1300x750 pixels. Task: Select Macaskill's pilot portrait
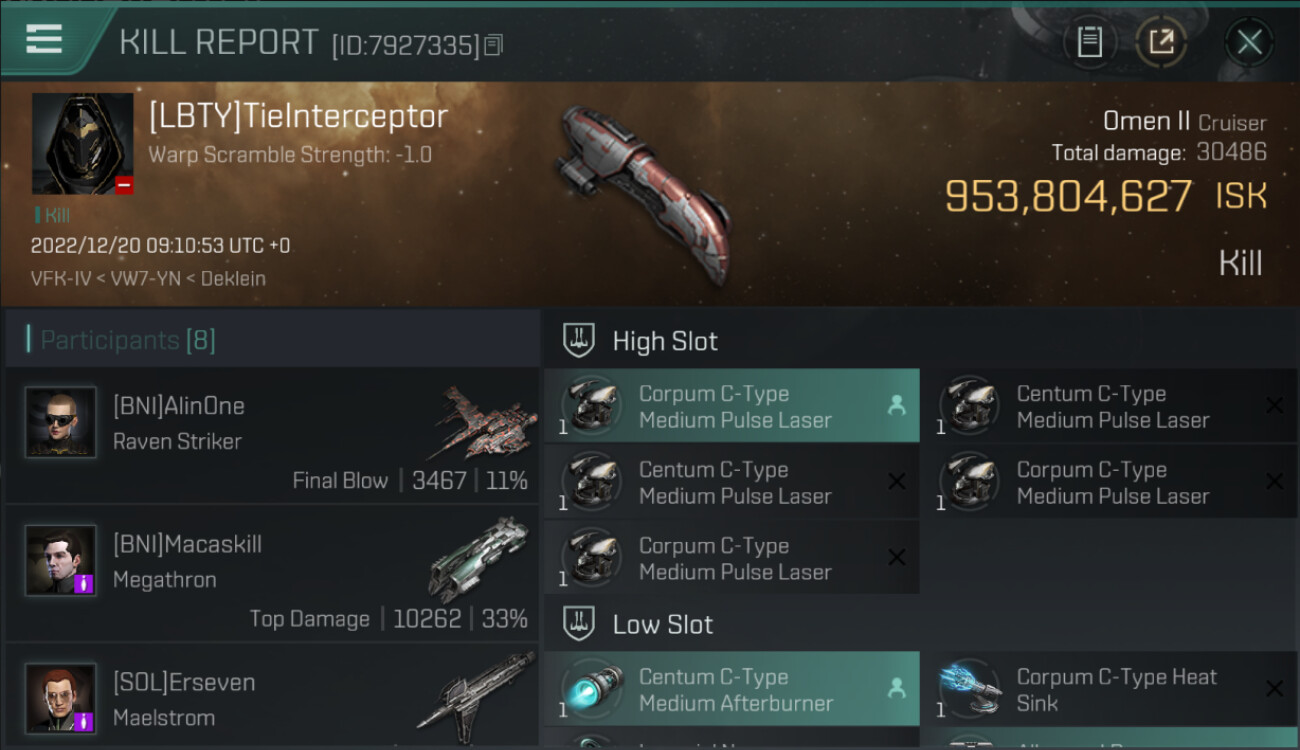[61, 561]
